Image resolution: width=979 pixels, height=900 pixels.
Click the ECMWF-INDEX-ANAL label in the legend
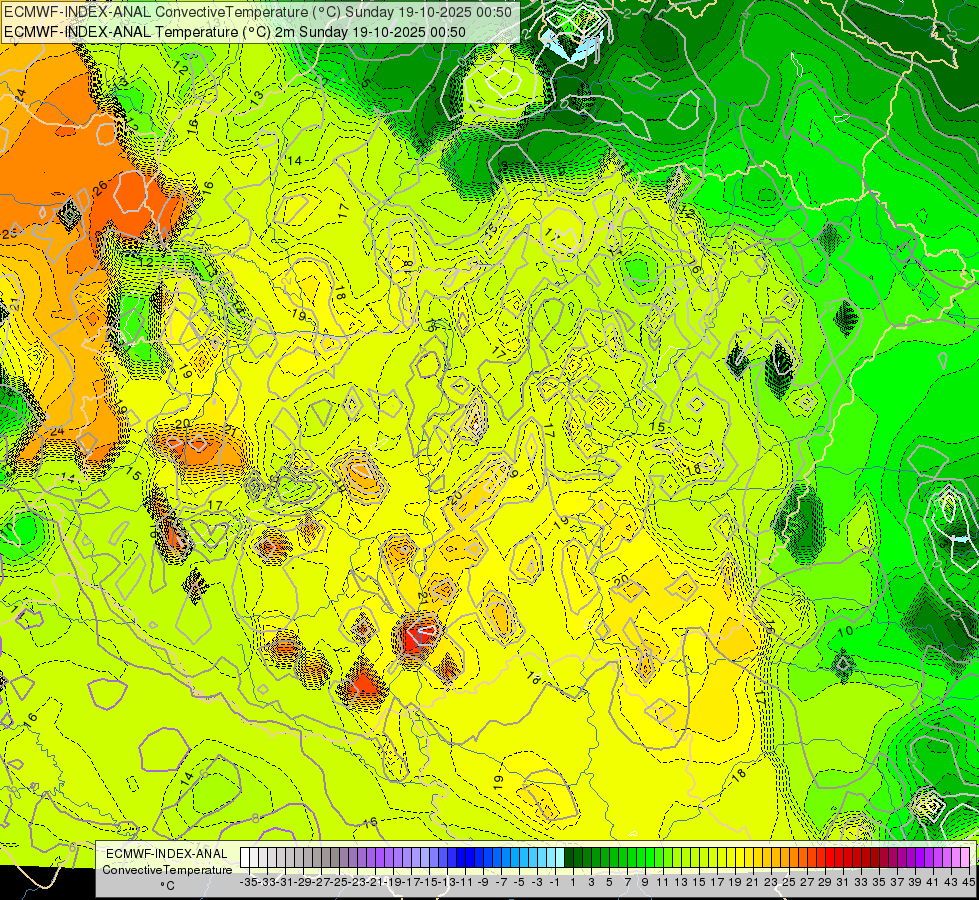tap(167, 854)
